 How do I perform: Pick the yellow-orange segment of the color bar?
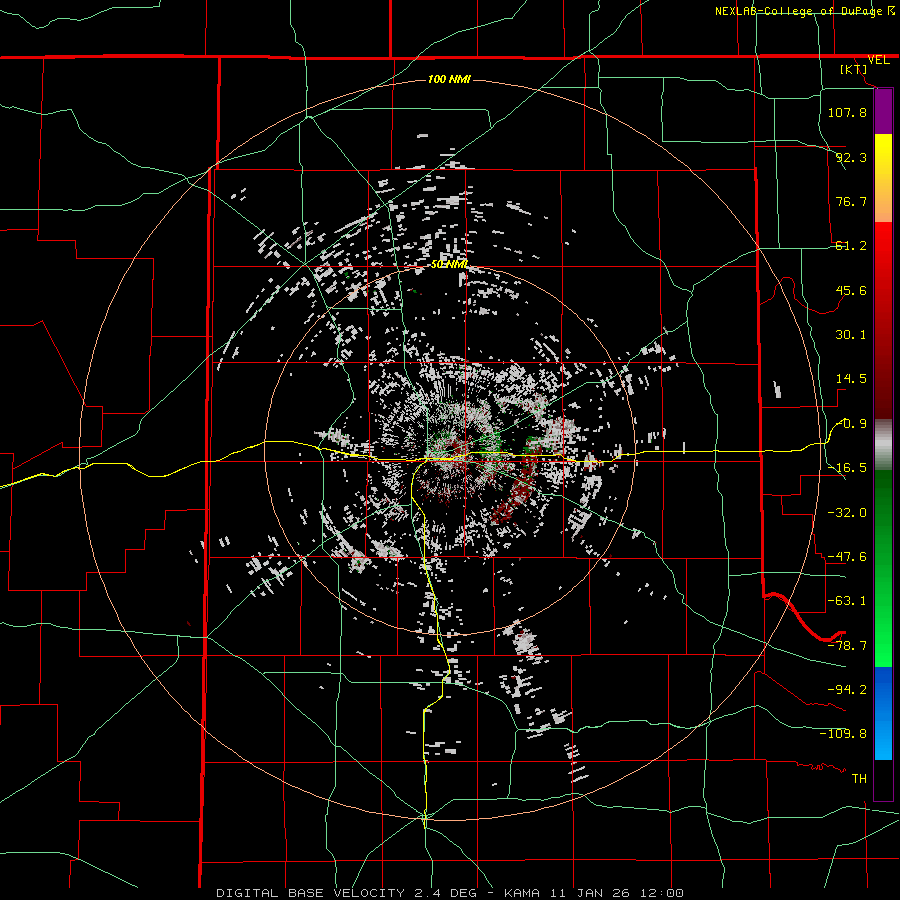pyautogui.click(x=883, y=178)
